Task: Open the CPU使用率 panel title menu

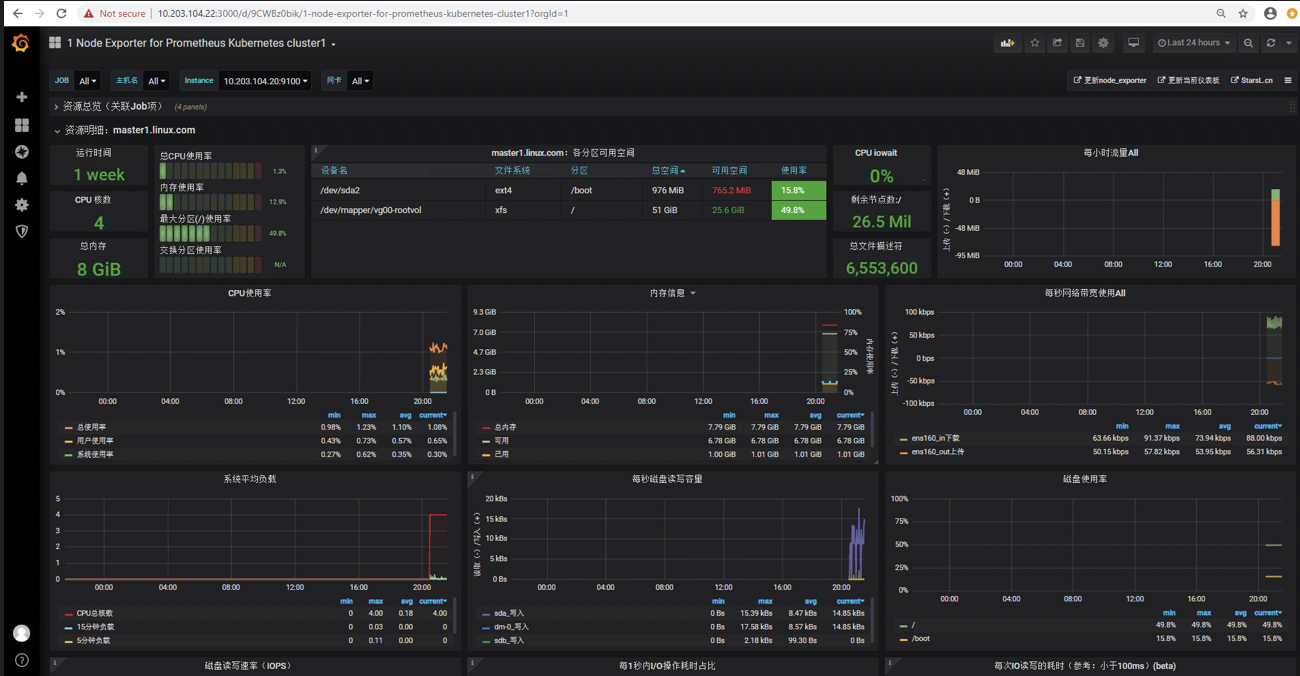Action: click(249, 293)
